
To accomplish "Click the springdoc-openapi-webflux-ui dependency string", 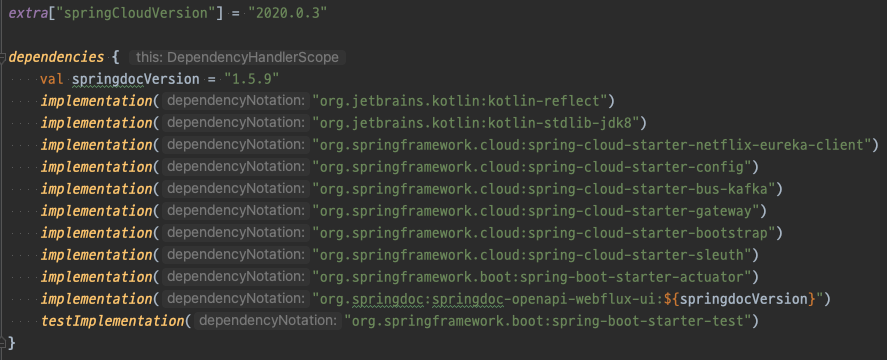I will pos(567,299).
